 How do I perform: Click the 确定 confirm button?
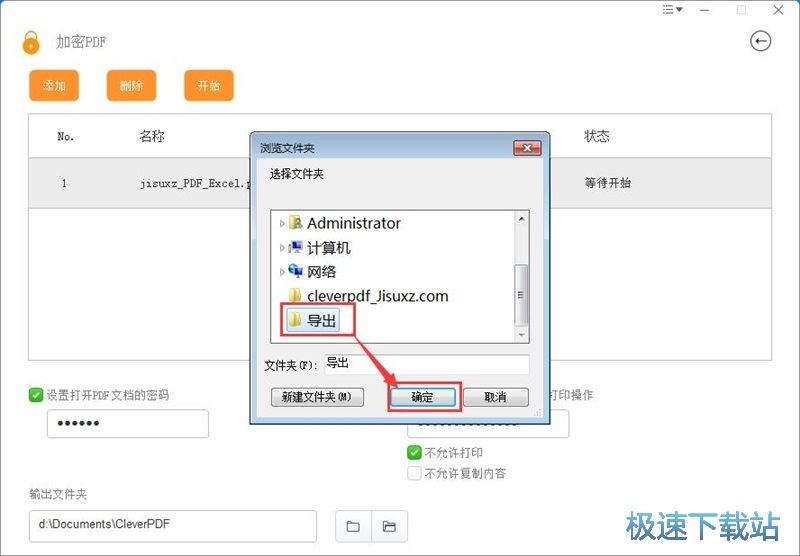[x=423, y=397]
